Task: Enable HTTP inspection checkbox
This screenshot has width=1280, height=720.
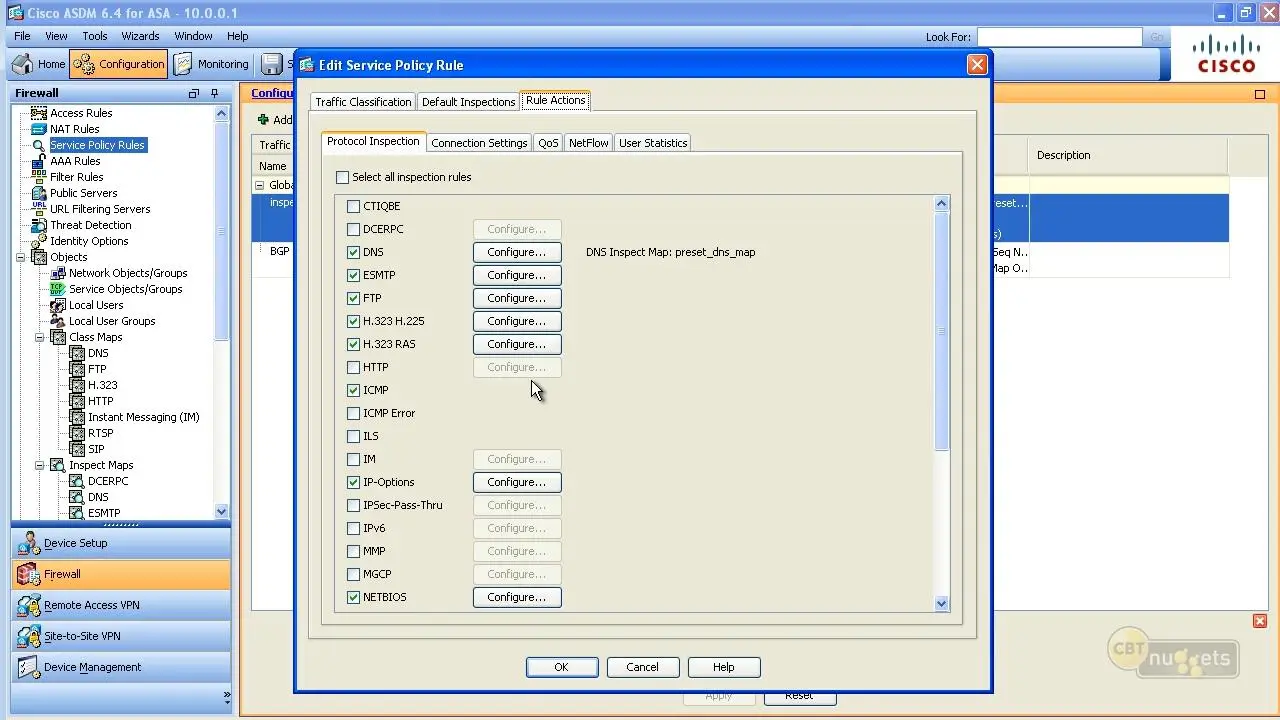Action: click(353, 367)
